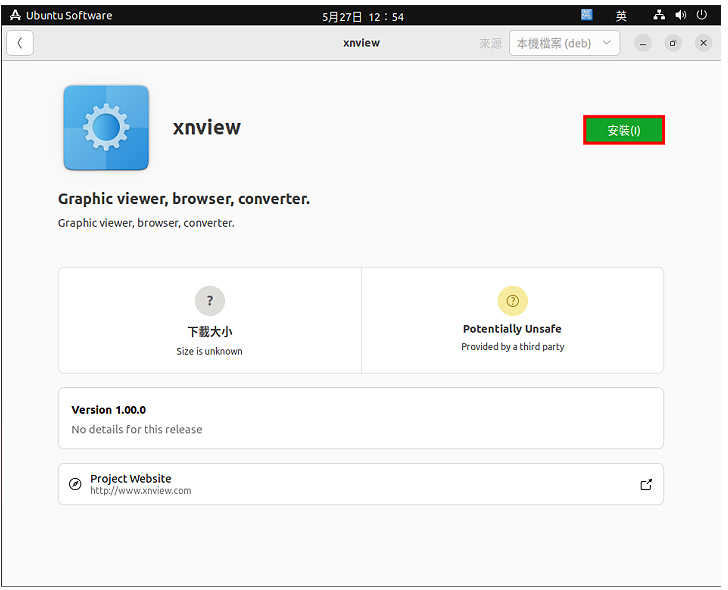The width and height of the screenshot is (728, 590).
Task: Click the download size question mark icon
Action: [x=211, y=303]
